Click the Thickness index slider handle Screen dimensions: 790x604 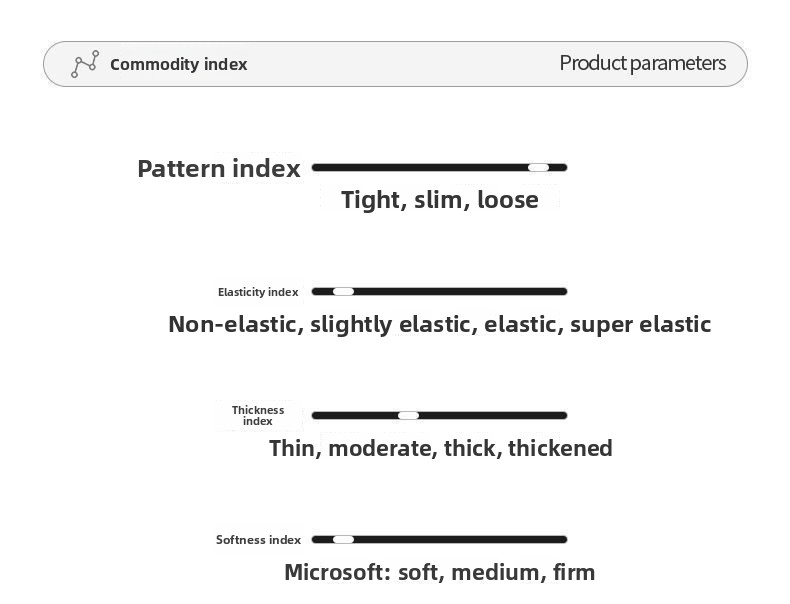click(408, 415)
